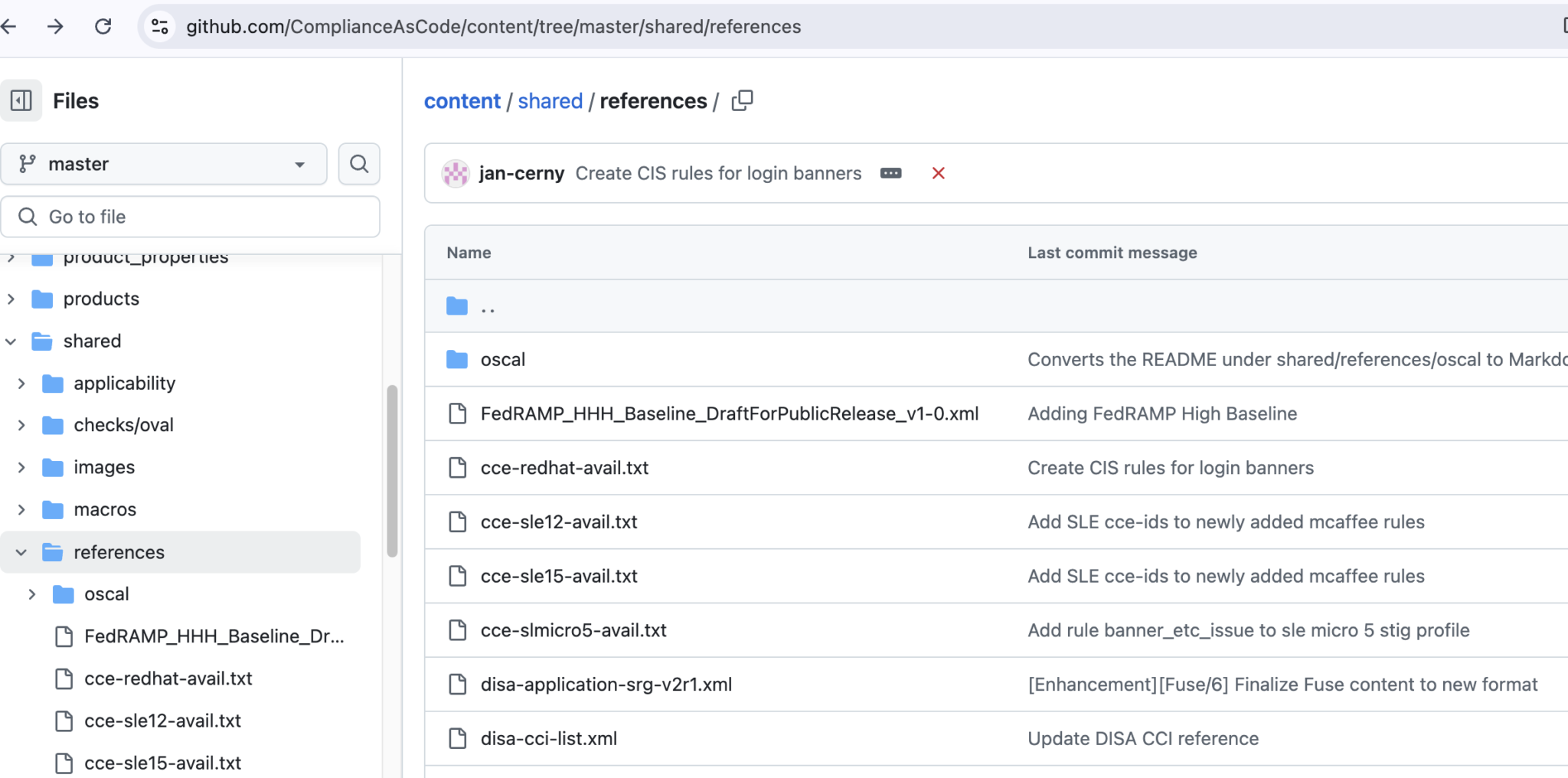Collapse the Files side panel icon
This screenshot has width=1568, height=778.
(x=21, y=100)
